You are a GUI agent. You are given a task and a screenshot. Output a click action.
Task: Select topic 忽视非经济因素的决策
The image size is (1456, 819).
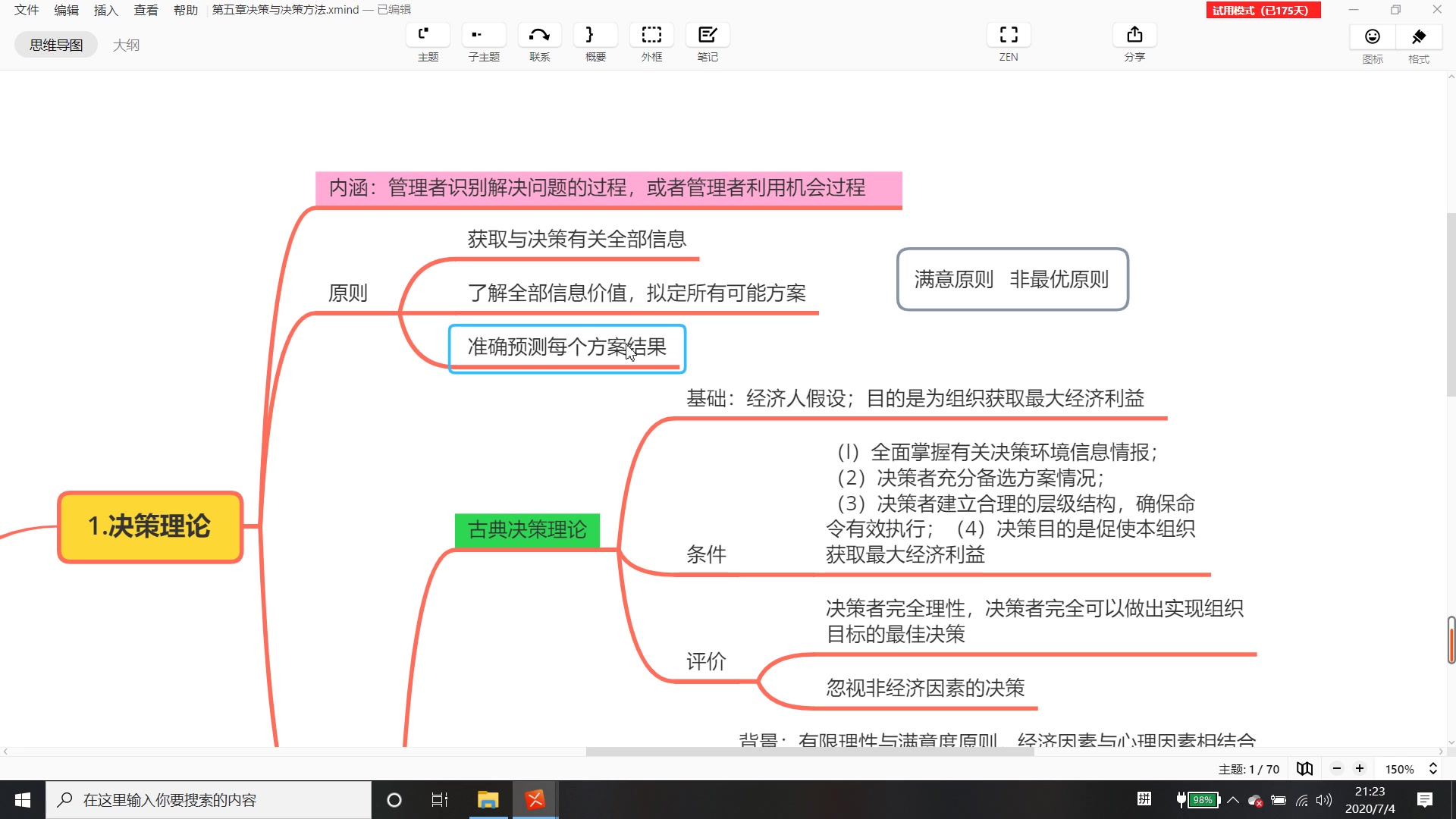(925, 689)
